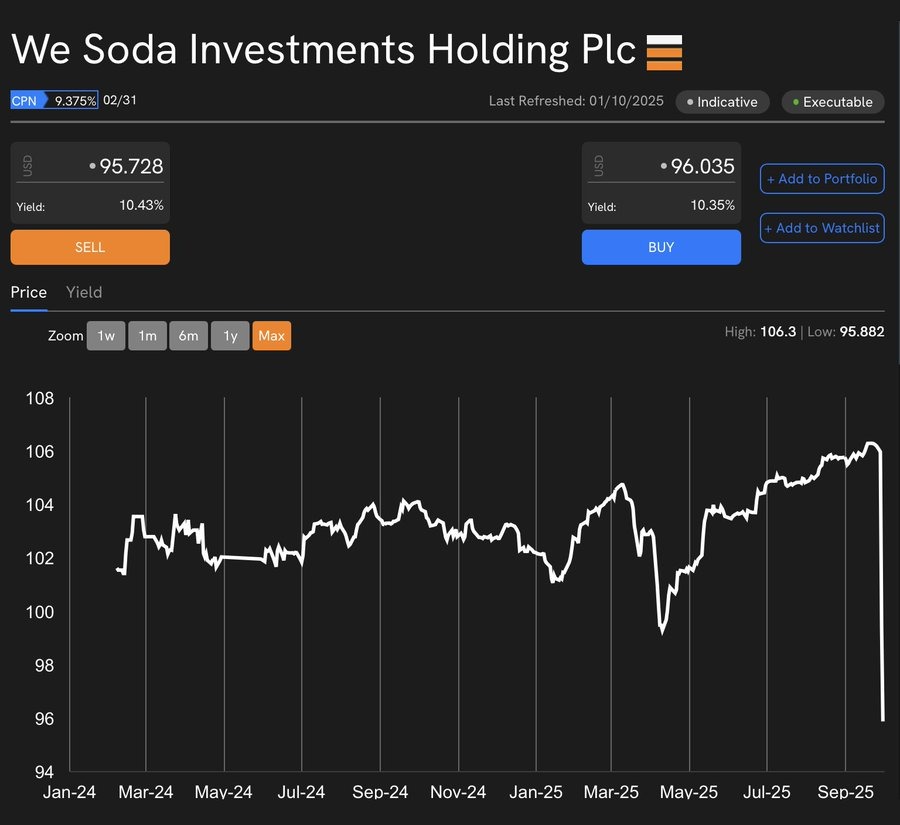900x825 pixels.
Task: Set chart zoom to 1y
Action: point(230,336)
